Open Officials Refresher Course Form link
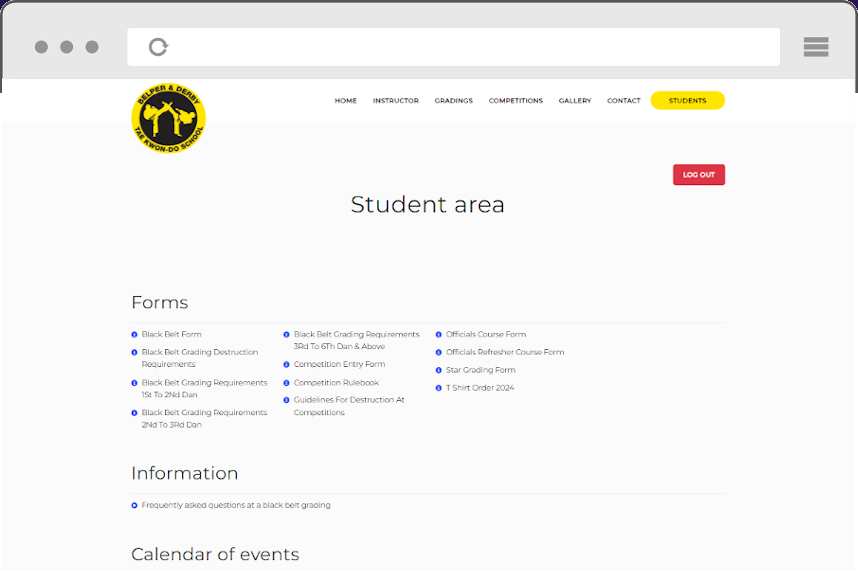Viewport: 858px width, 572px height. [504, 353]
